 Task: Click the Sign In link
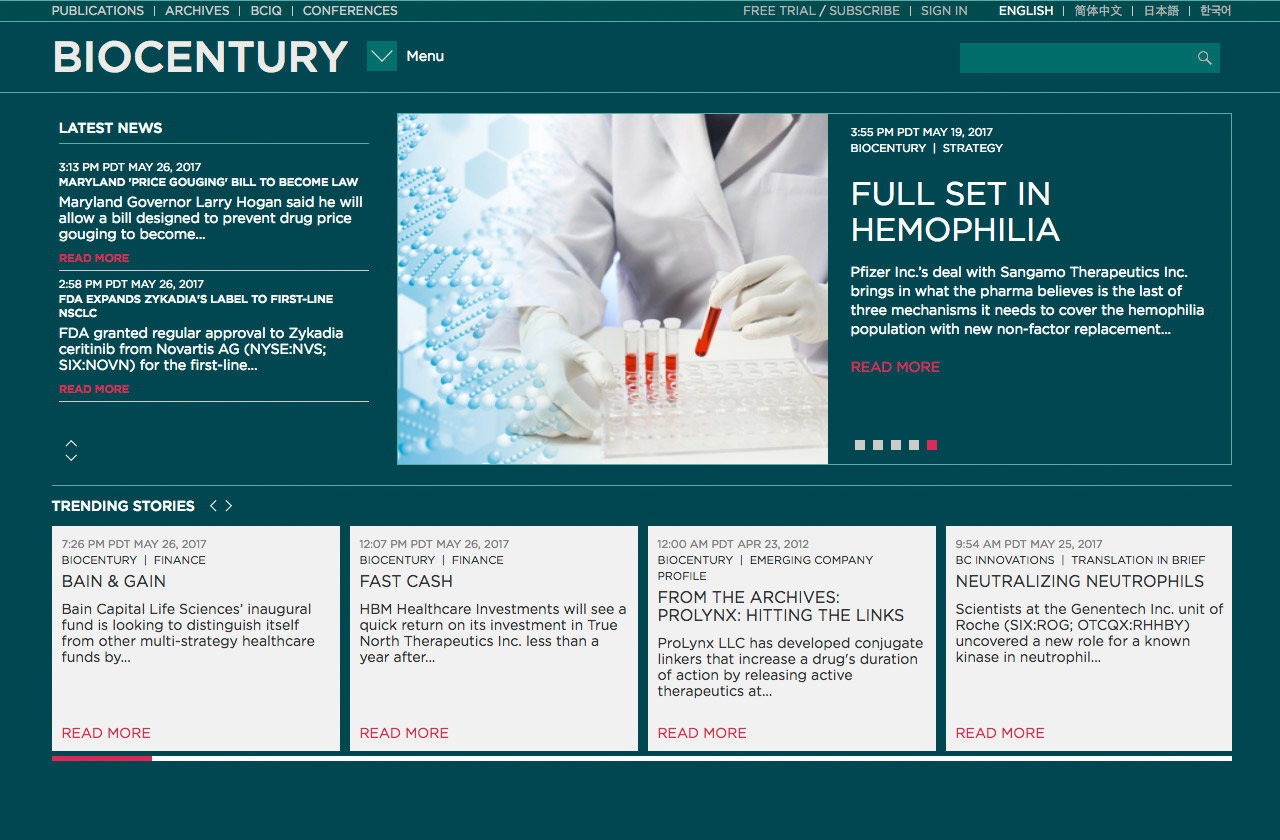pyautogui.click(x=944, y=11)
